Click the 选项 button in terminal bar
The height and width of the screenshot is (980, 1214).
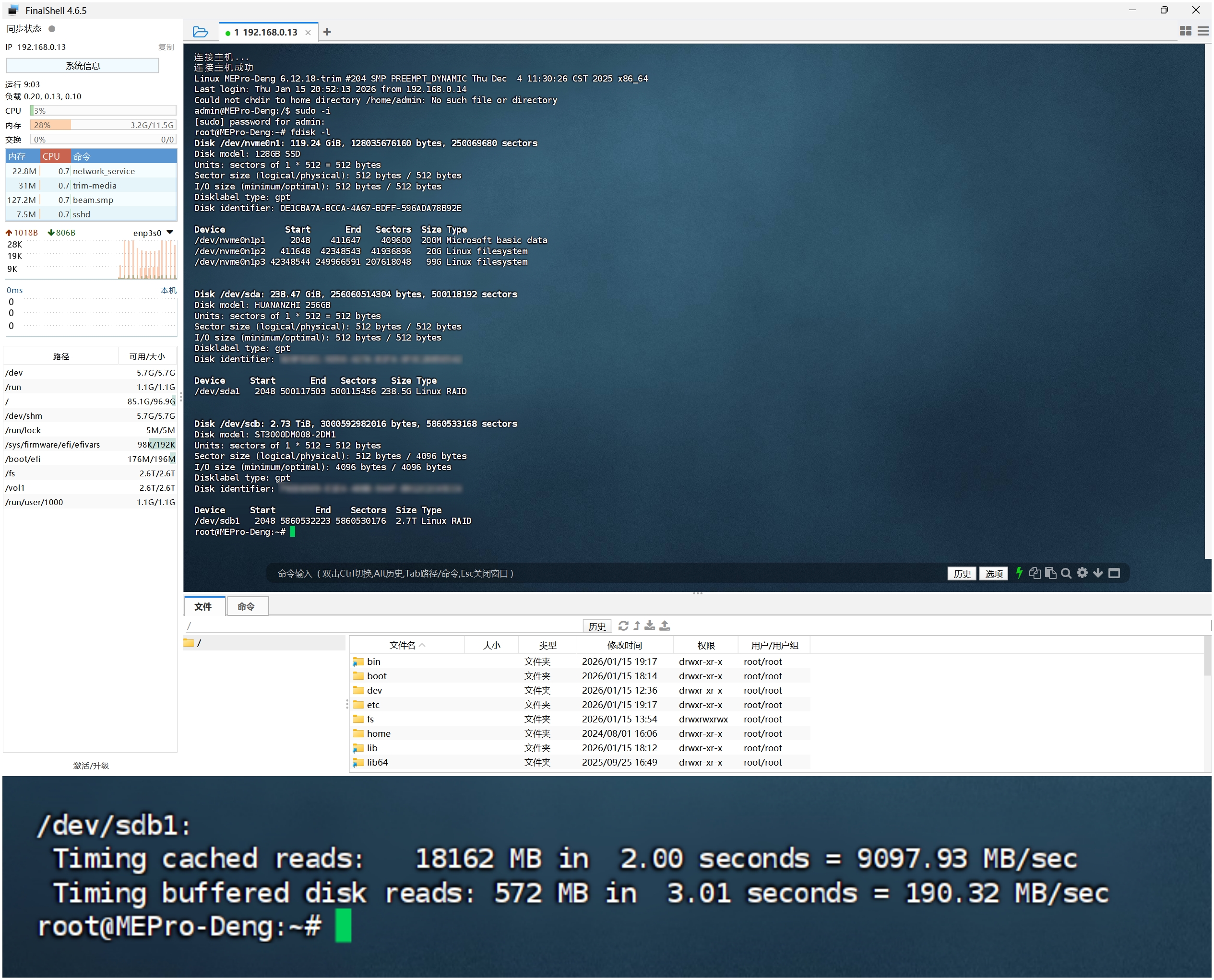(993, 574)
